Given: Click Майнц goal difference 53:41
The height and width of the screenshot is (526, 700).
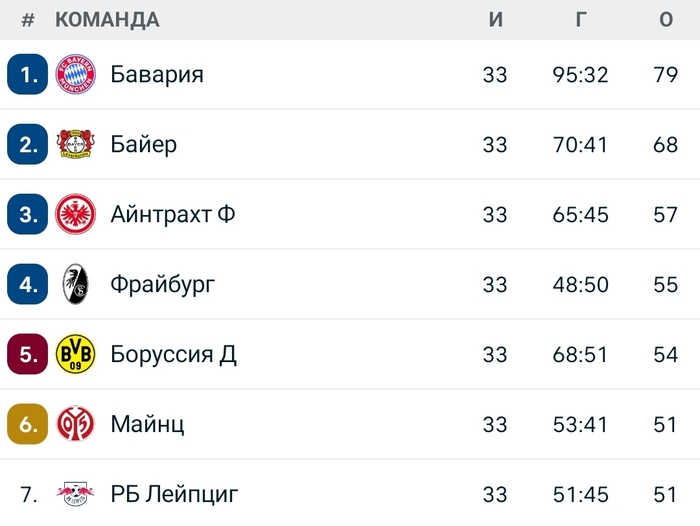Looking at the screenshot, I should pyautogui.click(x=580, y=424).
